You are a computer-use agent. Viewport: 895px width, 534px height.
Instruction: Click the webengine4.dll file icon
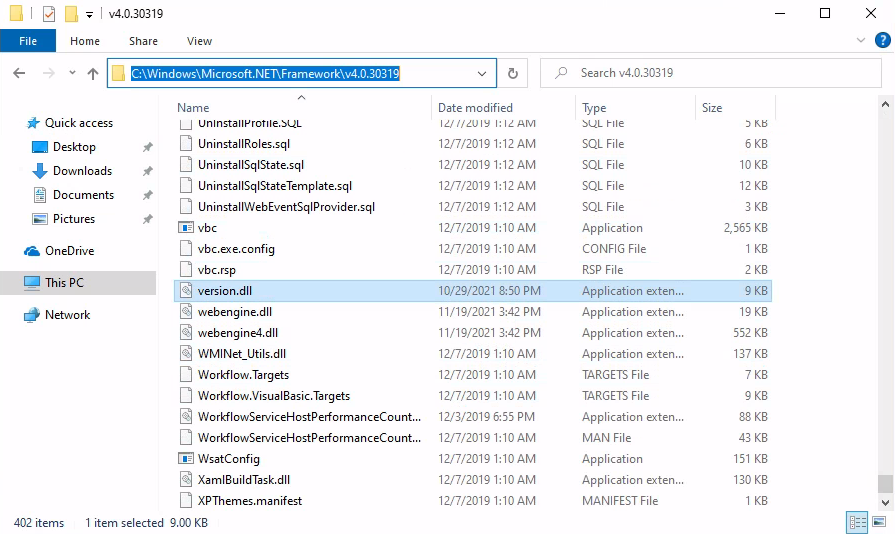point(186,333)
